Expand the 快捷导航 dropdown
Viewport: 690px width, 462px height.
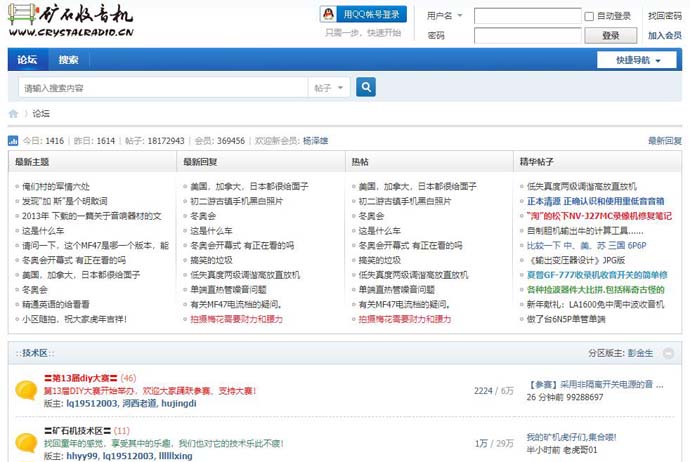(637, 60)
